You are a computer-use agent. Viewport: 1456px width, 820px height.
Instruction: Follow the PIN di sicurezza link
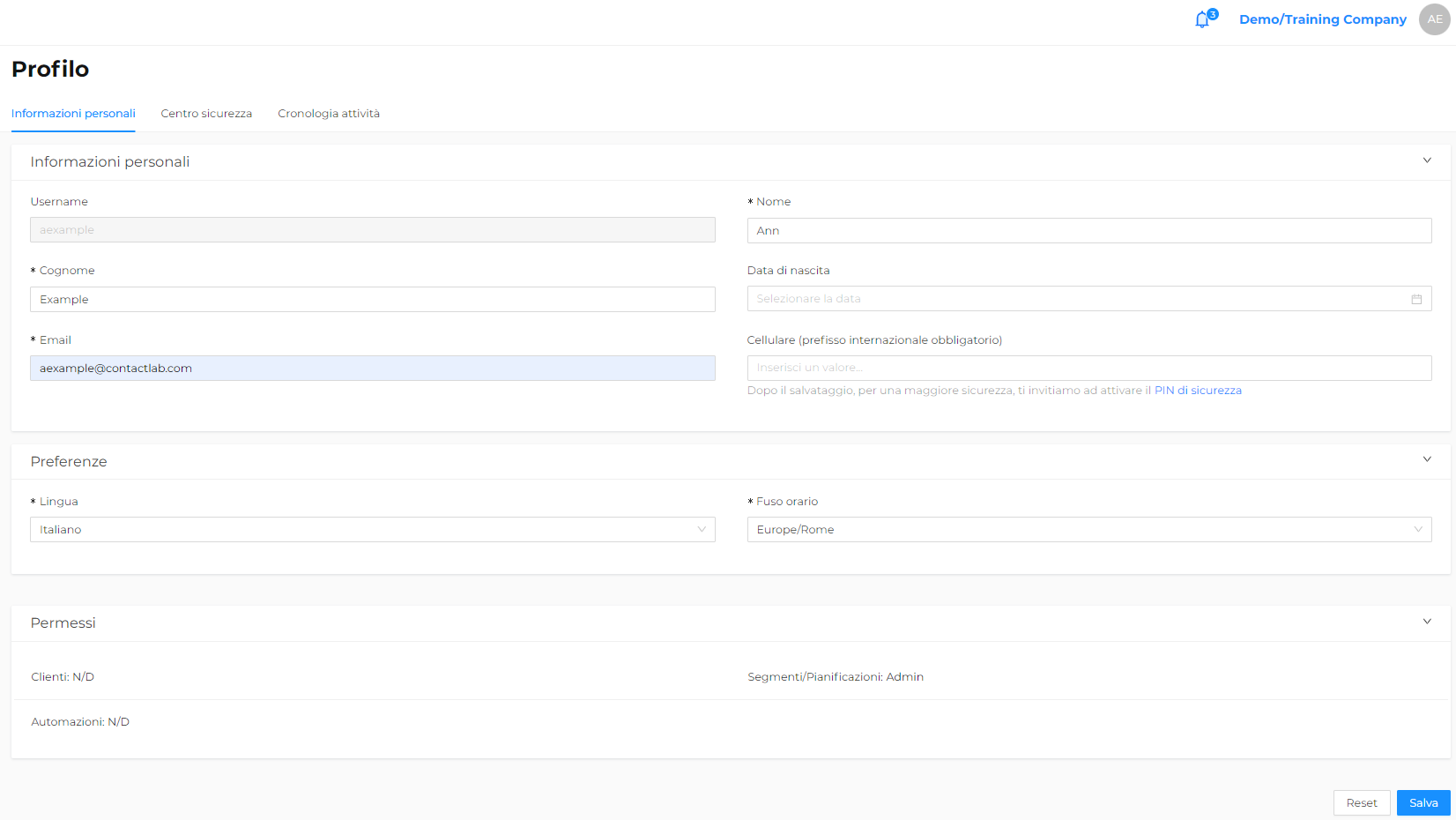pyautogui.click(x=1198, y=391)
